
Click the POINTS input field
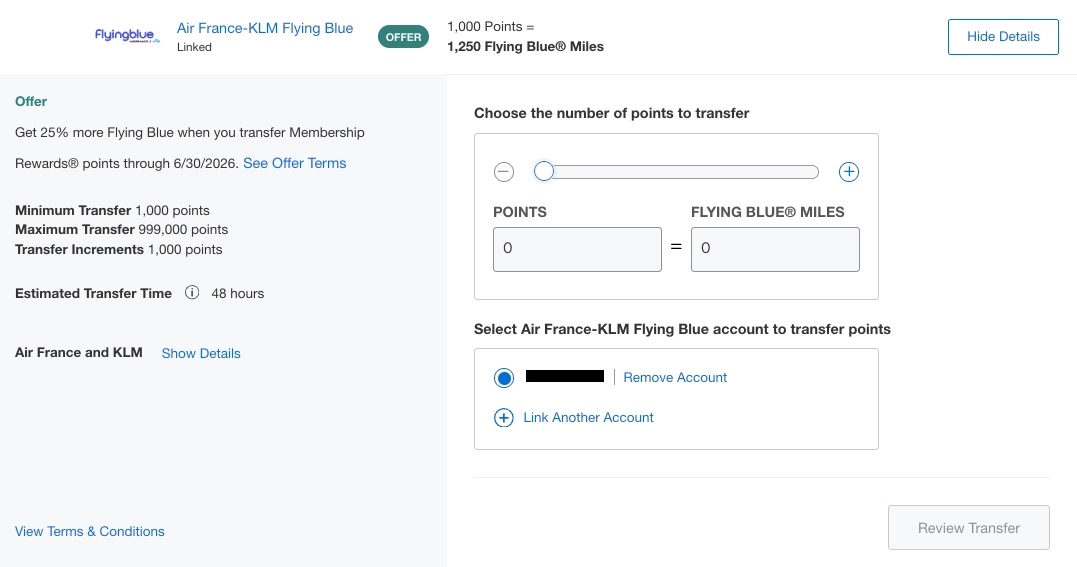[x=578, y=249]
